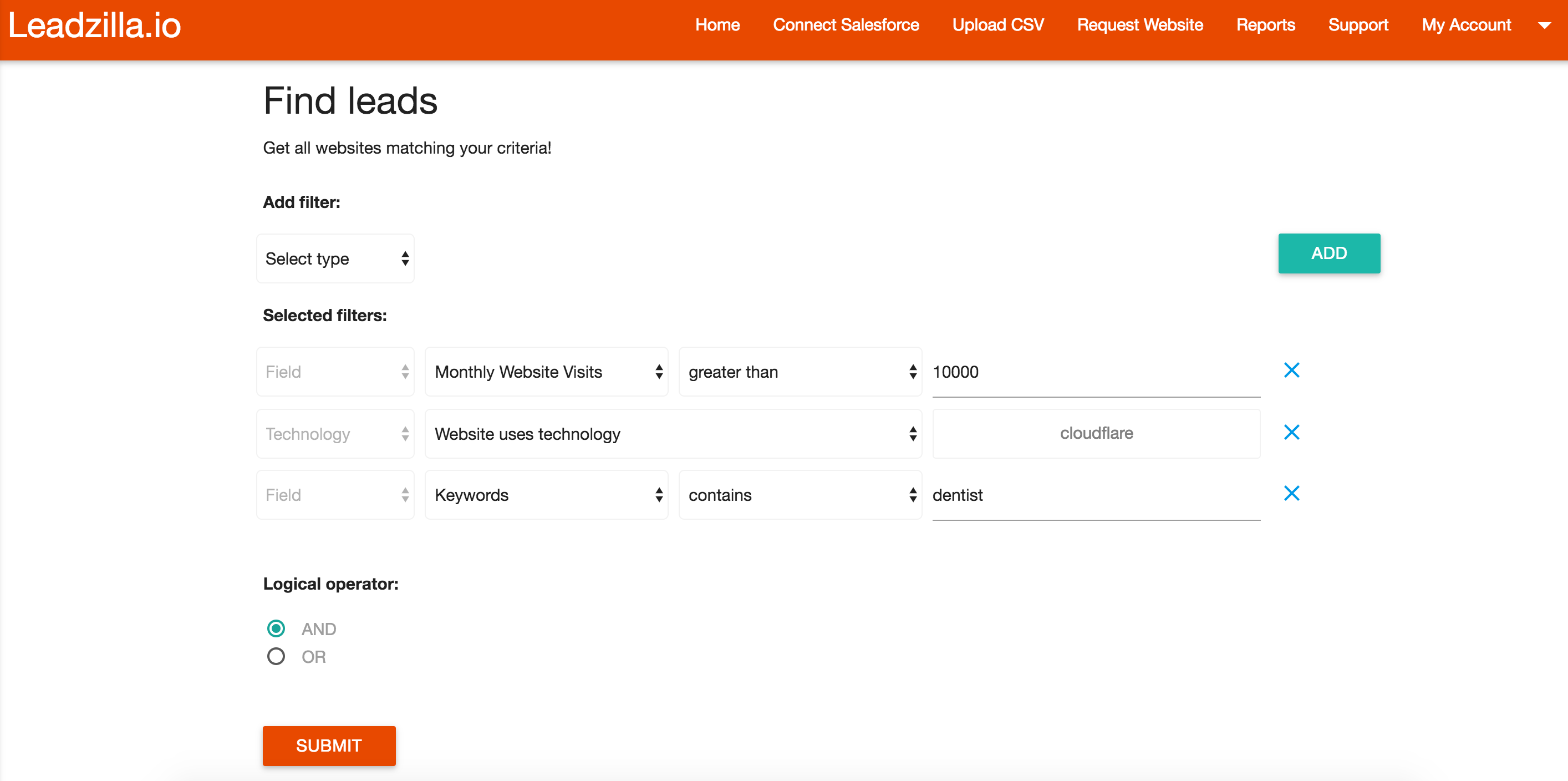Expand the My Account dropdown arrow
Image resolution: width=1568 pixels, height=781 pixels.
[1545, 25]
